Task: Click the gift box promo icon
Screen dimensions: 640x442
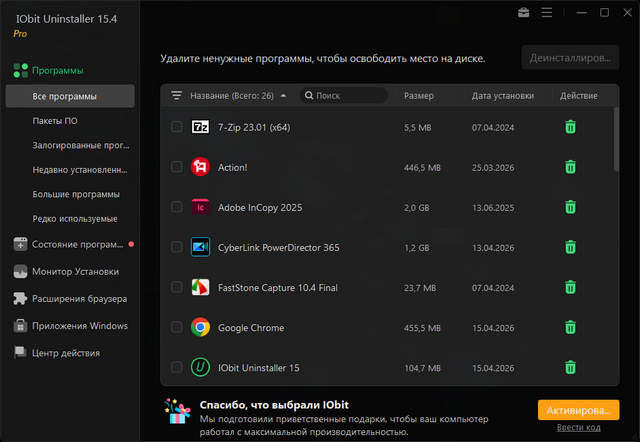Action: click(x=178, y=411)
